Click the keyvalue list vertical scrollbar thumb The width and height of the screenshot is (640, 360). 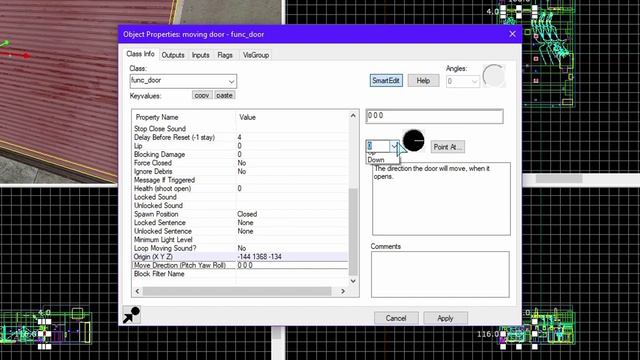[353, 231]
